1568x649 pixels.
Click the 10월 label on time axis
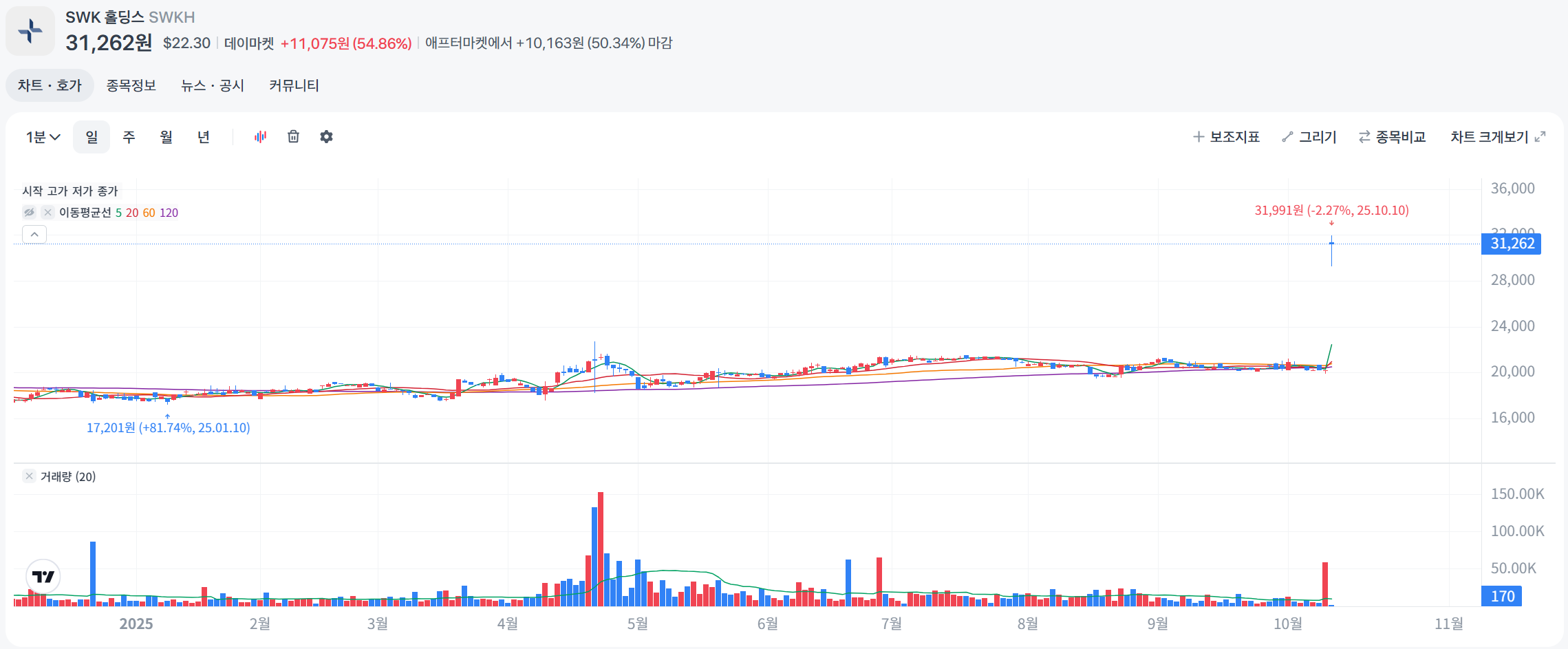point(1288,624)
